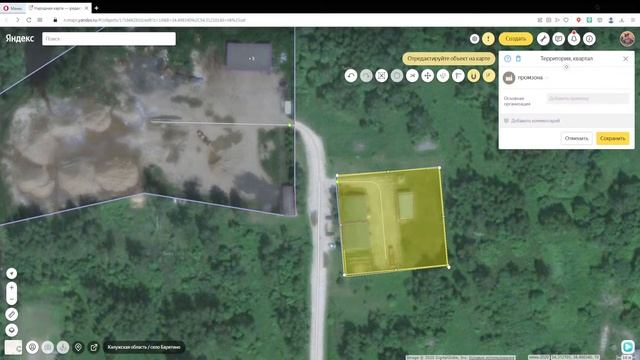
Task: Click the redo edit icon
Action: (x=366, y=76)
